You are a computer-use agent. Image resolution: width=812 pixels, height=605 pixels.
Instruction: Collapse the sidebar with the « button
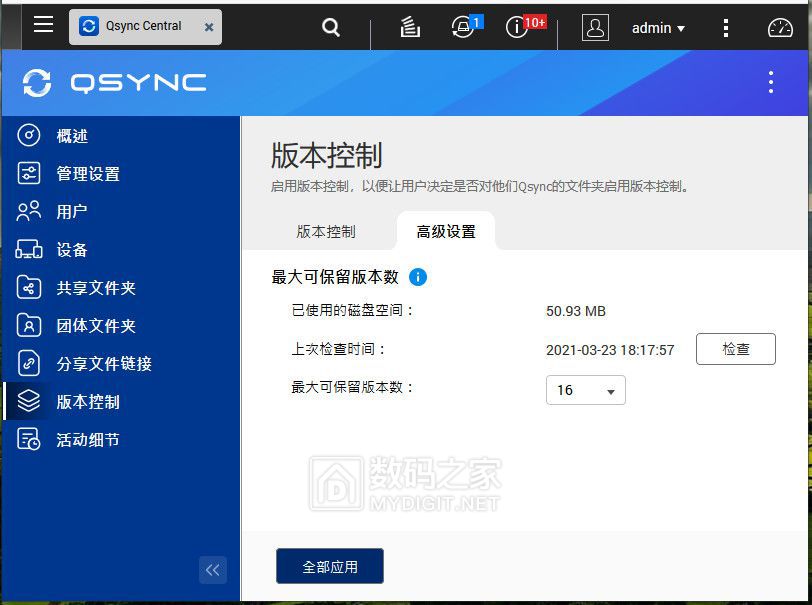(x=213, y=570)
